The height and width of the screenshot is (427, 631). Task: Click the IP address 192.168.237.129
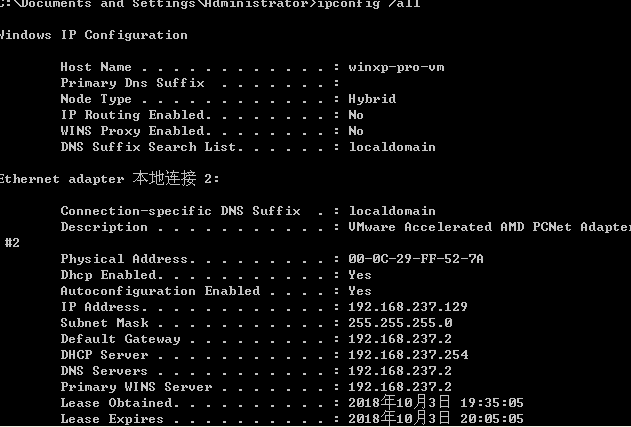pos(408,307)
